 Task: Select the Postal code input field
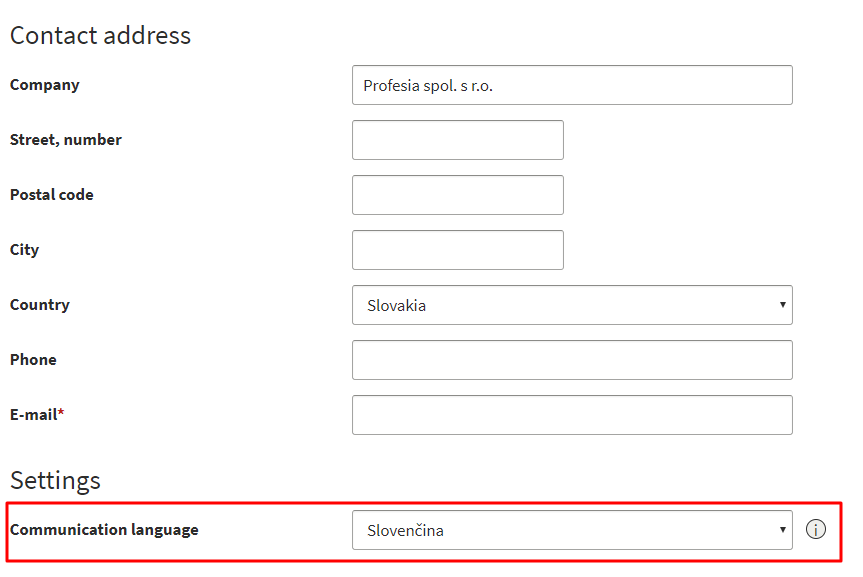point(458,195)
